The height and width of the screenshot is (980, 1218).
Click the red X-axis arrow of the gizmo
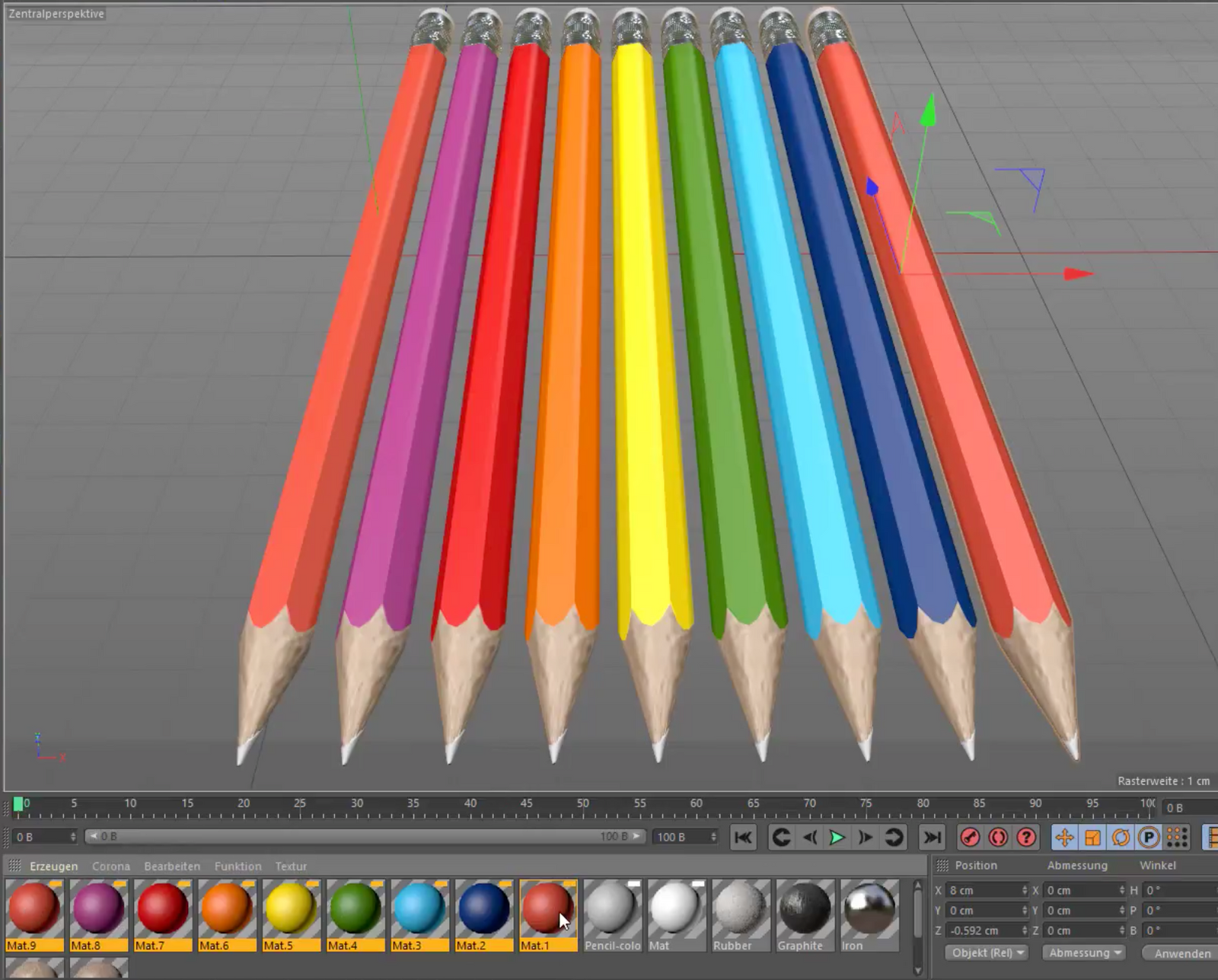1079,273
